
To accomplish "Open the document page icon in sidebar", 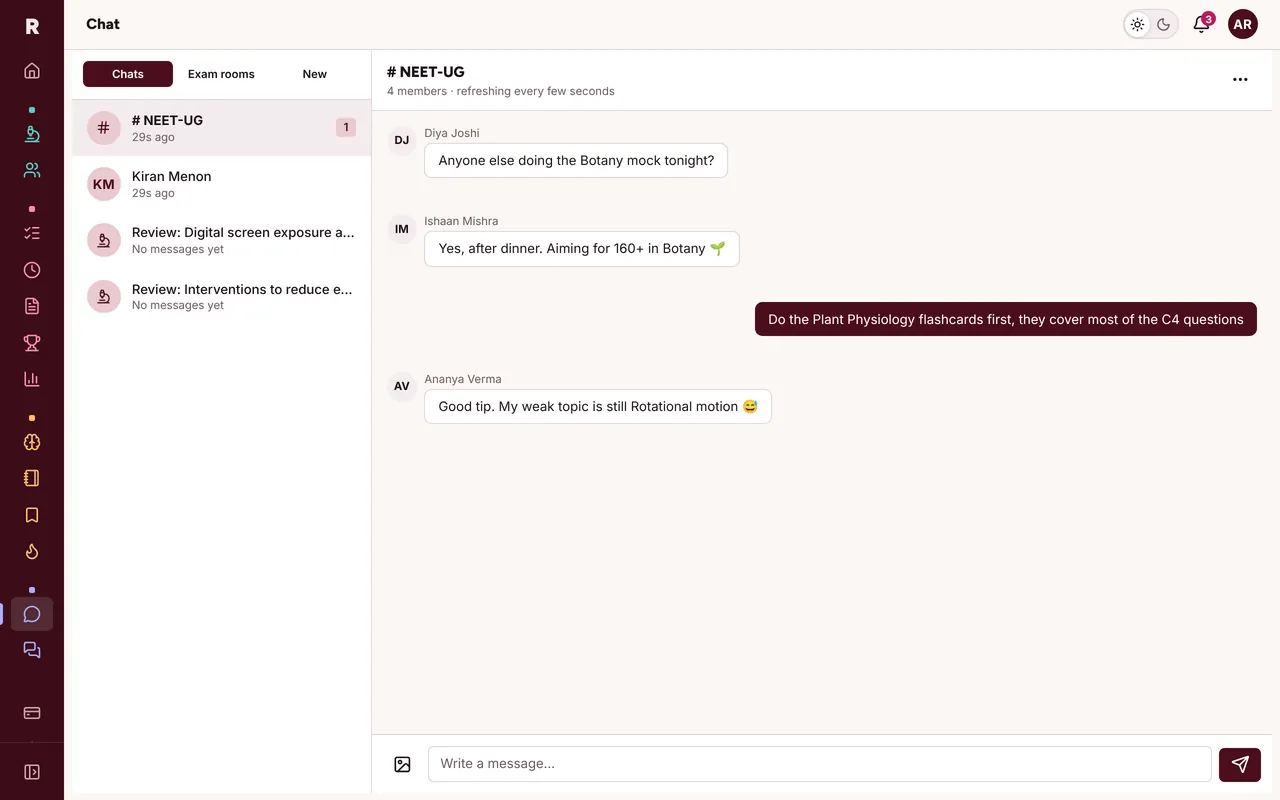I will tap(32, 306).
